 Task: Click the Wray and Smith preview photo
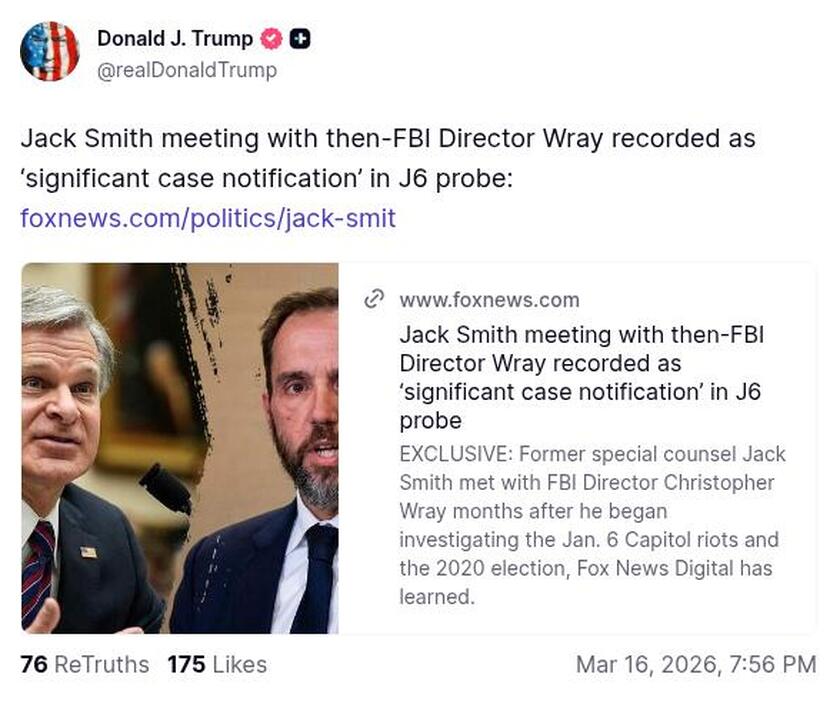click(179, 445)
